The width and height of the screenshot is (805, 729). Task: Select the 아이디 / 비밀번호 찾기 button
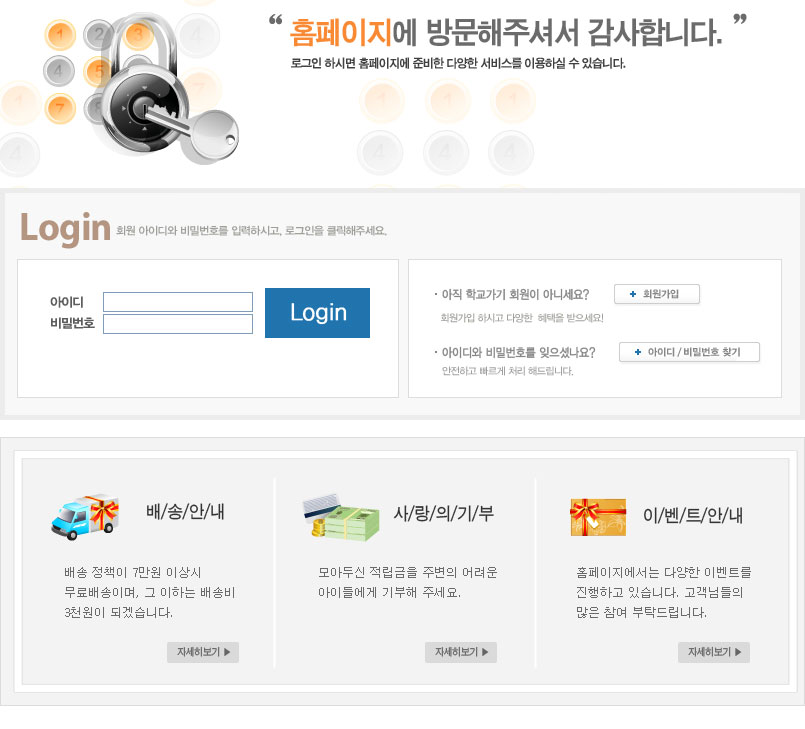point(689,352)
